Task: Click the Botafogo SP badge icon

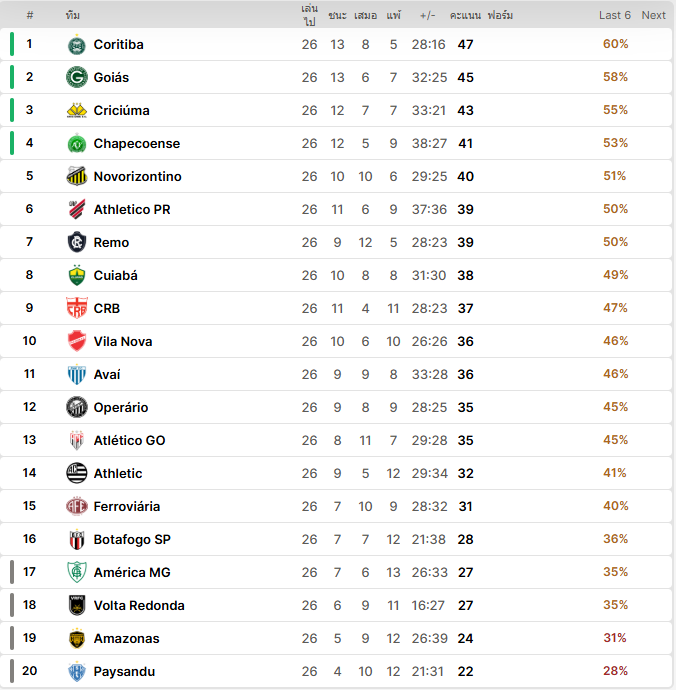Action: tap(77, 540)
